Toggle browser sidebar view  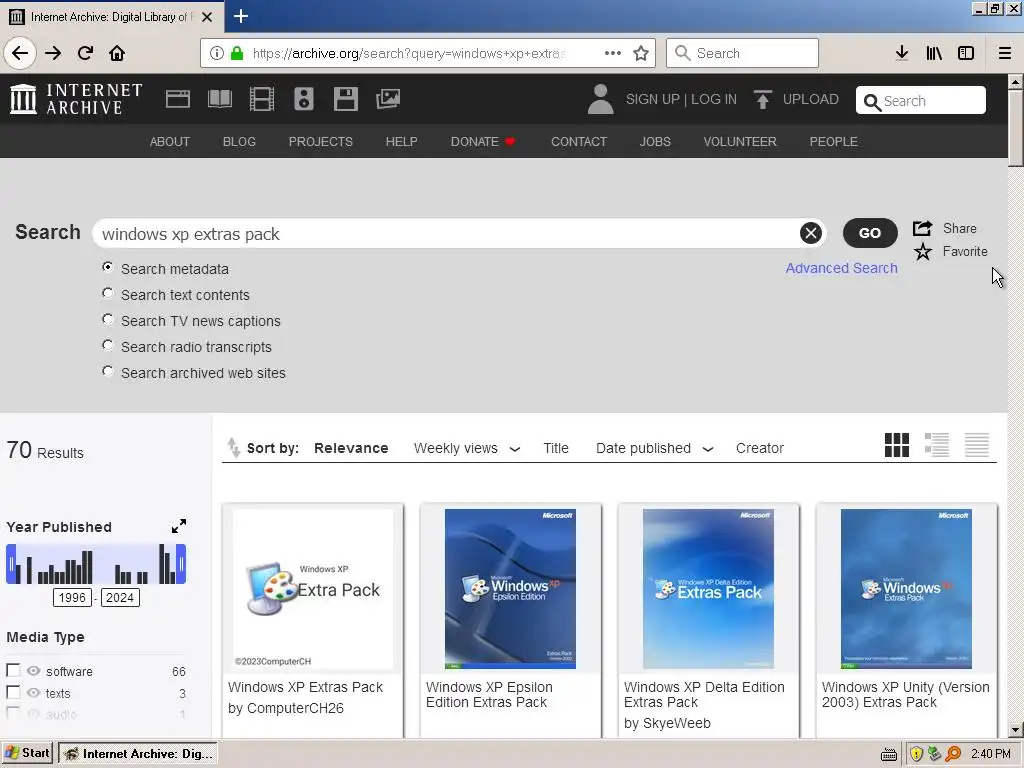pyautogui.click(x=966, y=53)
